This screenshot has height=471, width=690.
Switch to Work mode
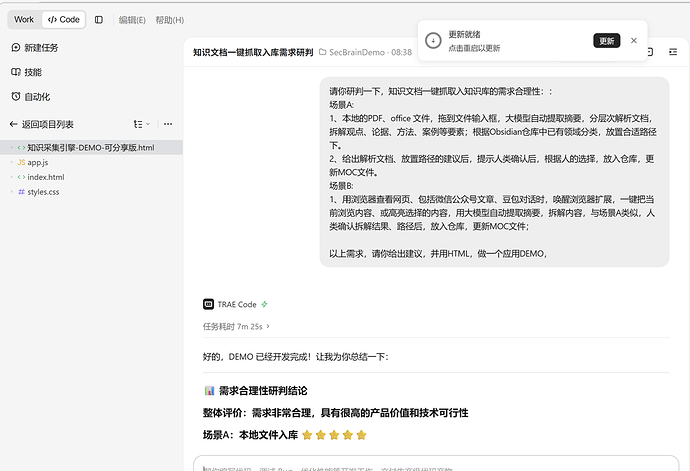click(x=24, y=20)
